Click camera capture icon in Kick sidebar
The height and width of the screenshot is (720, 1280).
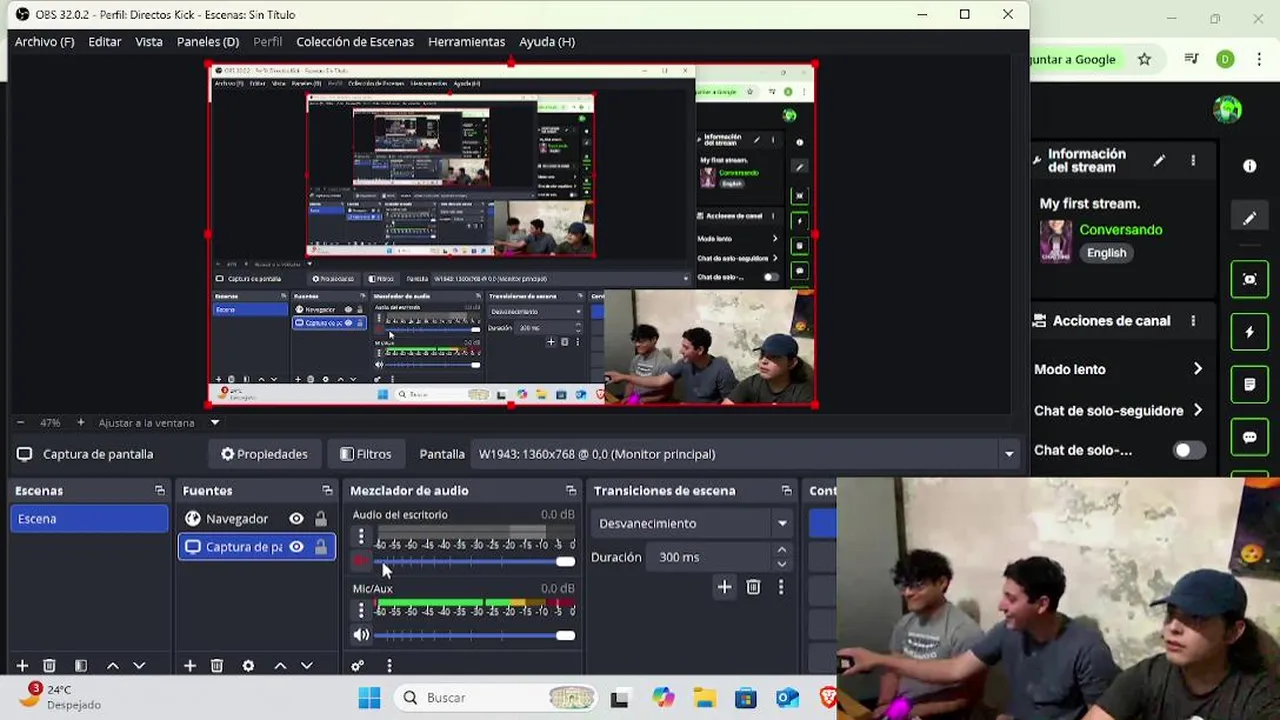point(1249,279)
